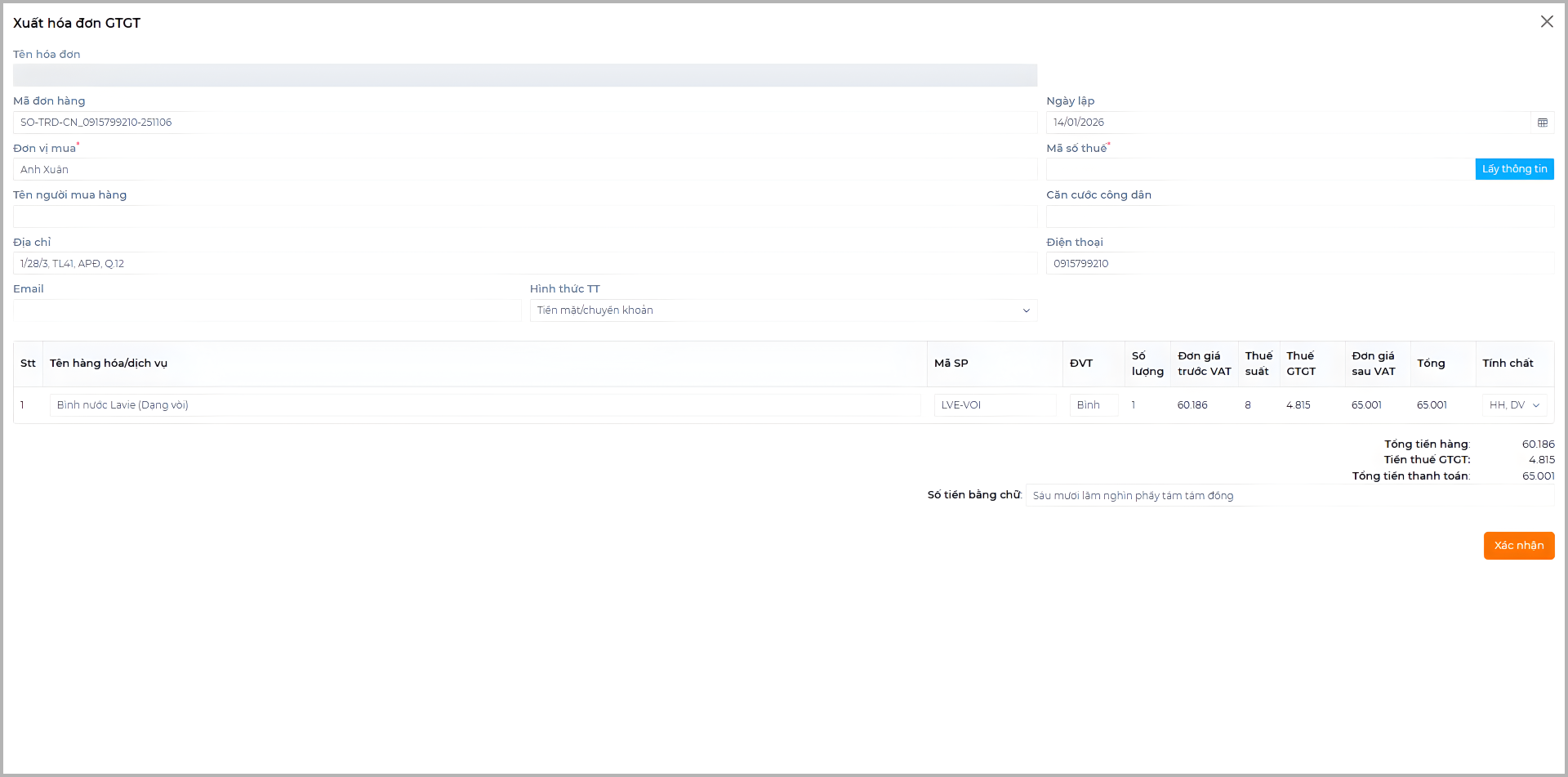Click the Tên hóa đơn field
1568x777 pixels.
pyautogui.click(x=524, y=76)
